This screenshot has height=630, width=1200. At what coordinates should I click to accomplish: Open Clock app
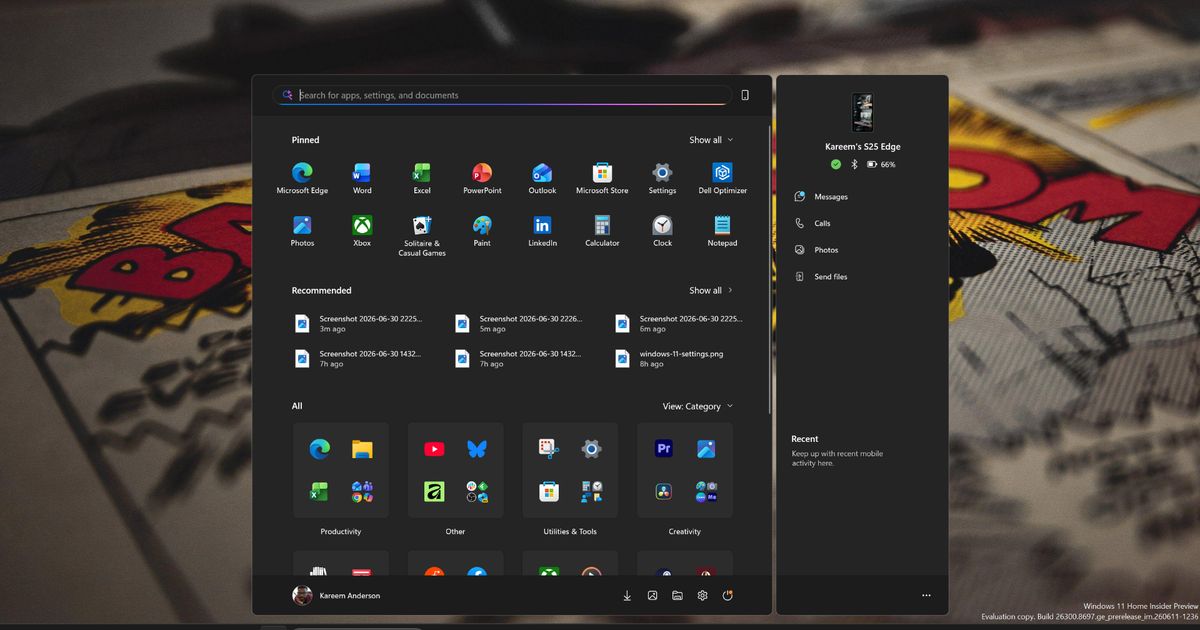[662, 231]
